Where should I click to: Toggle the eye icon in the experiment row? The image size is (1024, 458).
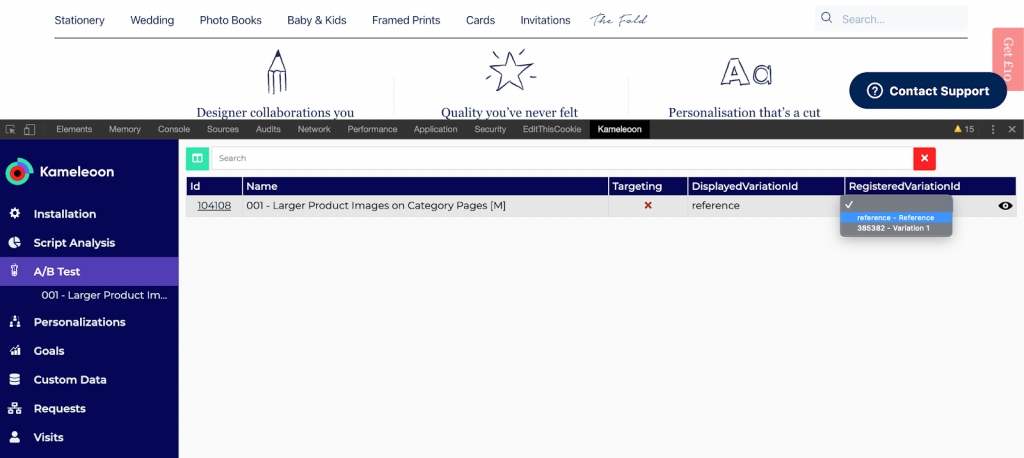pos(1005,206)
